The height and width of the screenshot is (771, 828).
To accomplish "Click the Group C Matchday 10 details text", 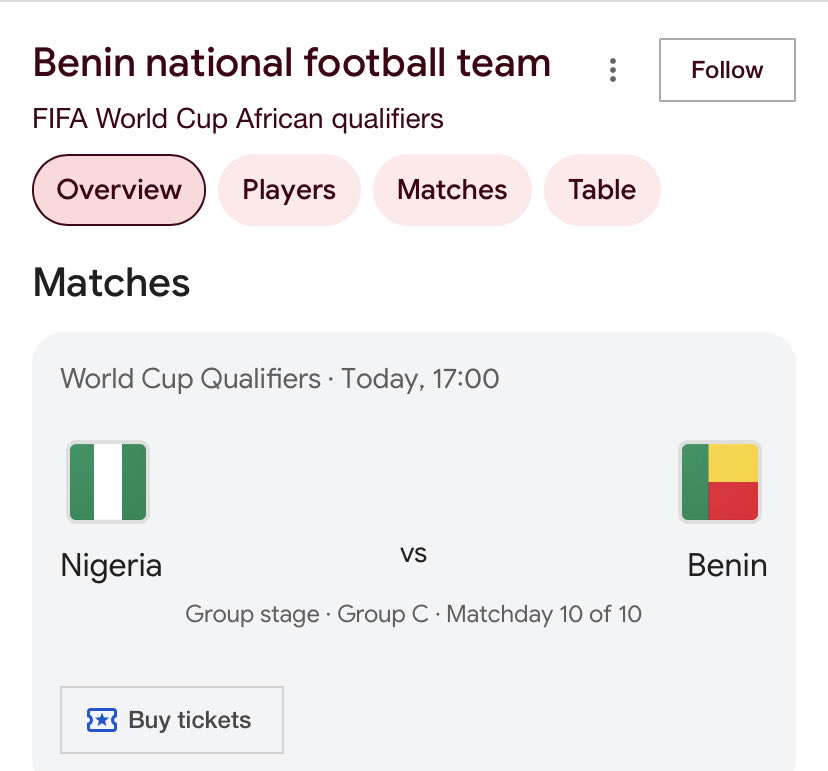I will 413,614.
